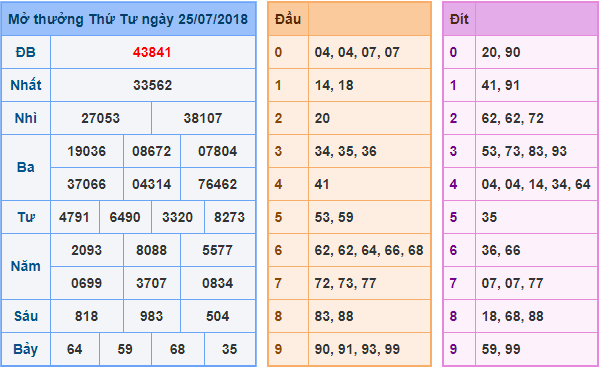Select Đít values "53, 73, 83, 93"
The height and width of the screenshot is (367, 600).
[524, 151]
